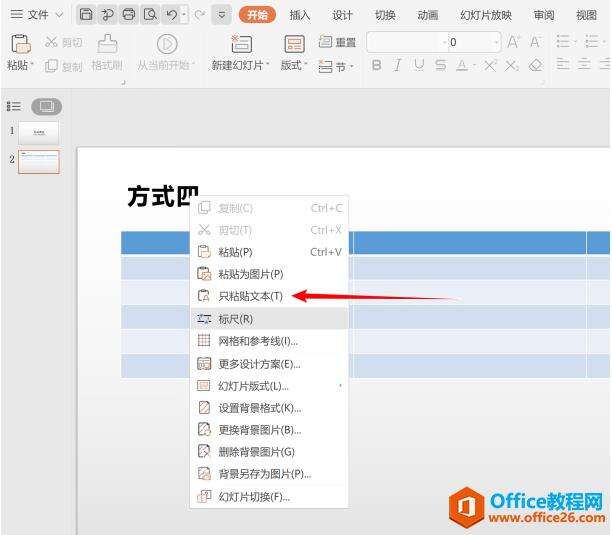Viewport: 612px width, 535px height.
Task: Click the bulleted list icon
Action: (x=563, y=41)
